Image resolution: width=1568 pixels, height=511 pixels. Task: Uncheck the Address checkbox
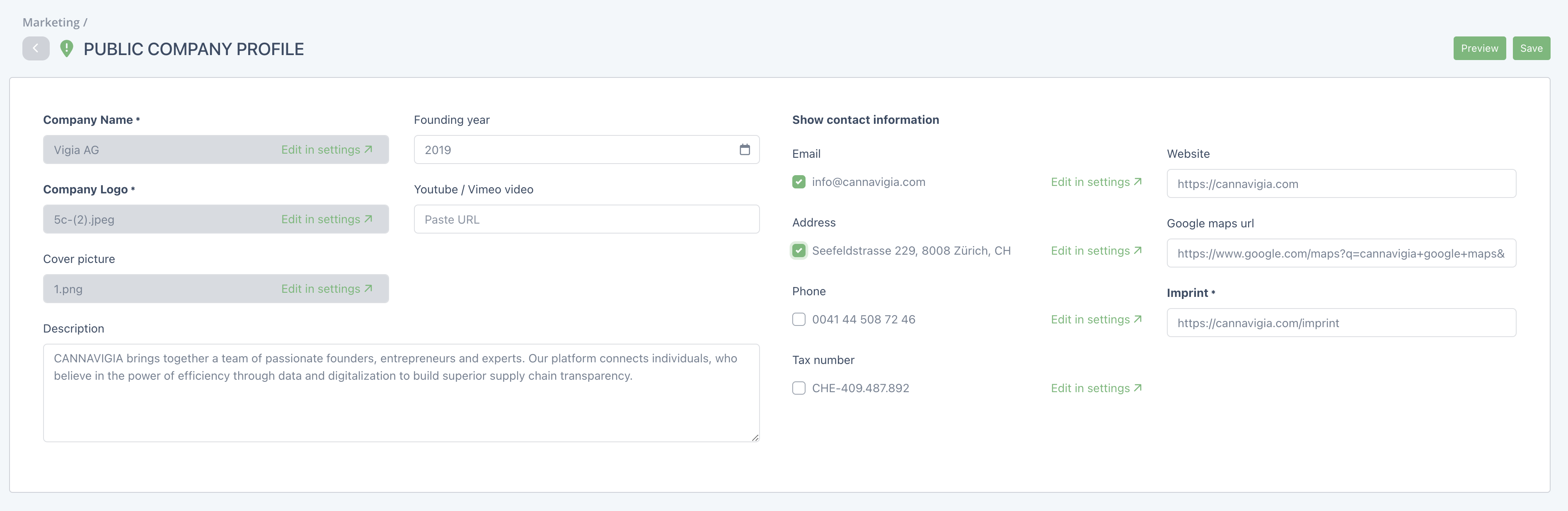[x=799, y=251]
